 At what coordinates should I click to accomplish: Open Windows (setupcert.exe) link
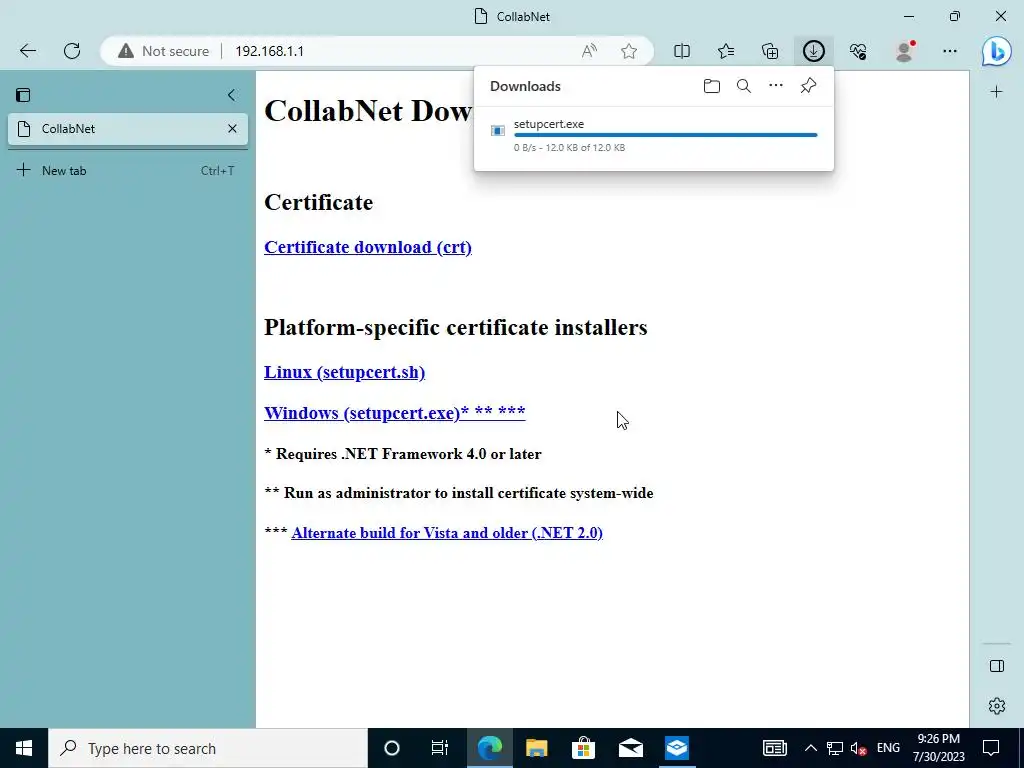click(394, 413)
